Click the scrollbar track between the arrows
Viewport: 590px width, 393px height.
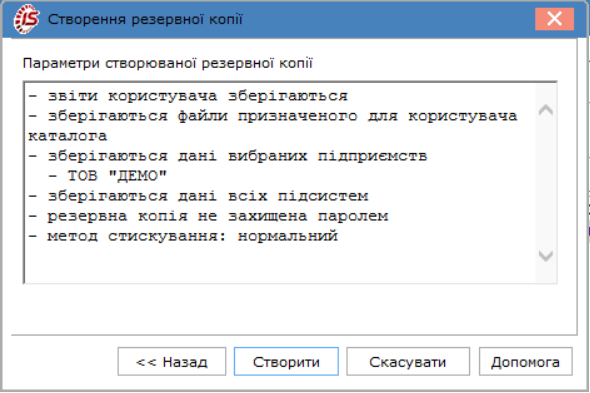point(546,183)
